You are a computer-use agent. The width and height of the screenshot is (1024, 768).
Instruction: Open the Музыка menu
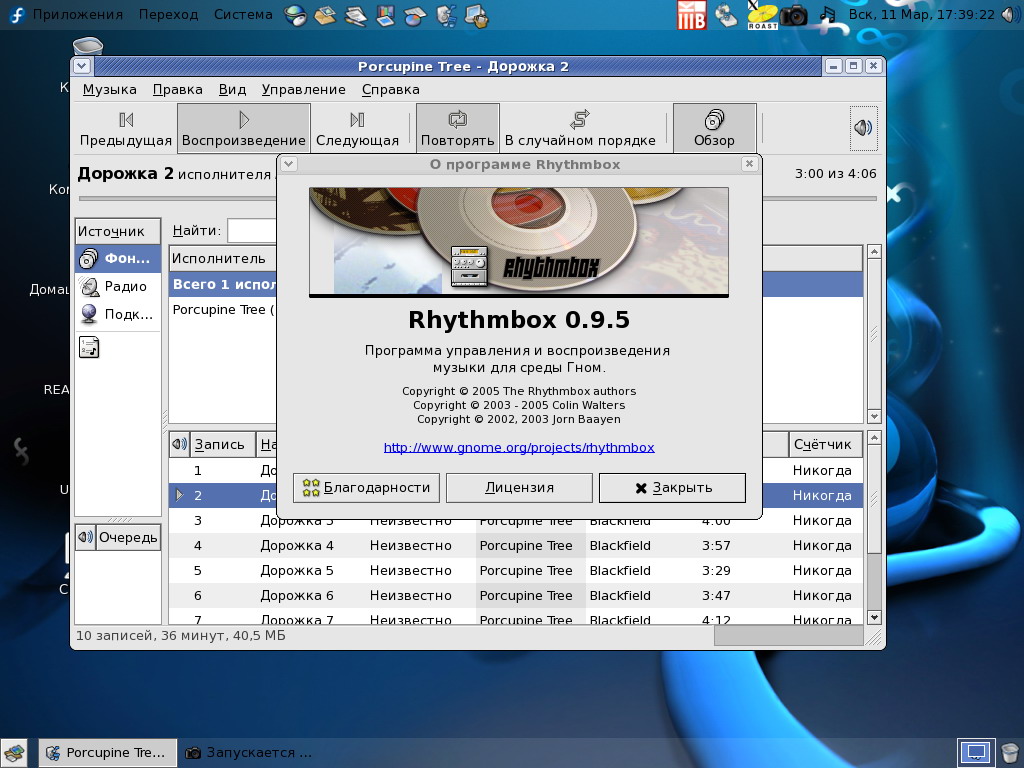coord(110,89)
